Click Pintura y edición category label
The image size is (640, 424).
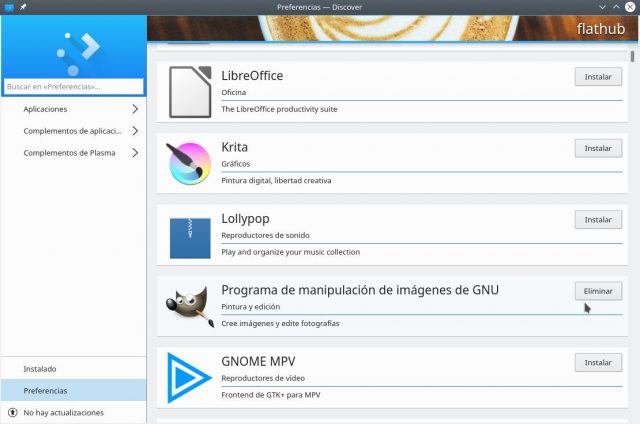[251, 307]
